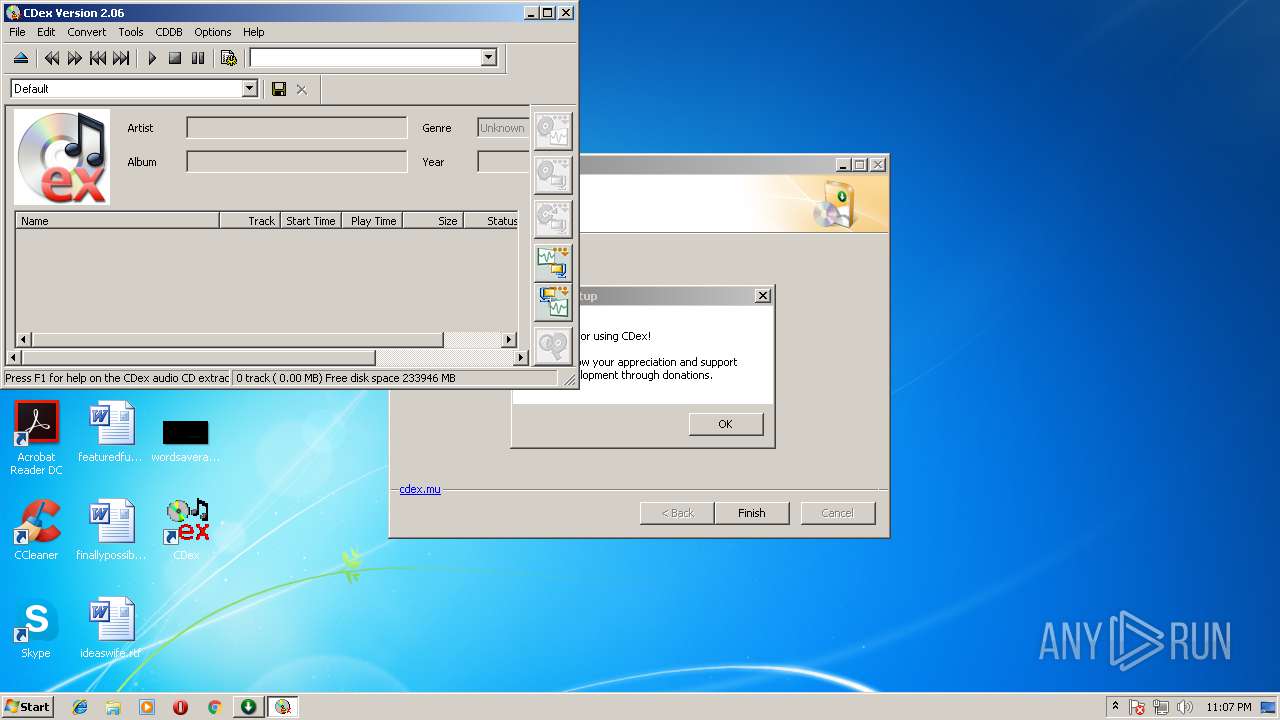Screen dimensions: 1280x720
Task: Sort by the Status column header
Action: pos(492,221)
